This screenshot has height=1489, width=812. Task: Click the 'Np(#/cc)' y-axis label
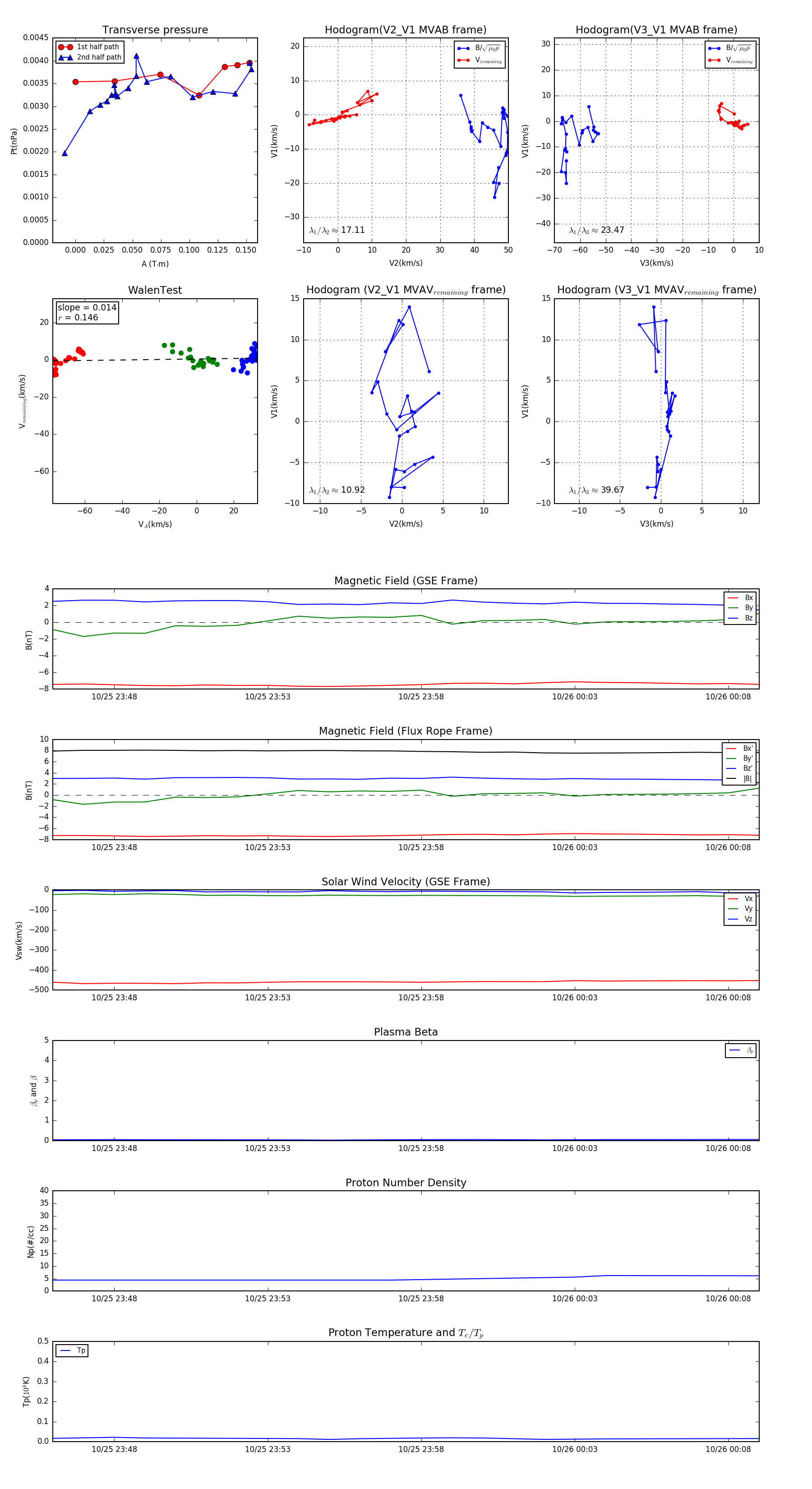click(31, 1242)
